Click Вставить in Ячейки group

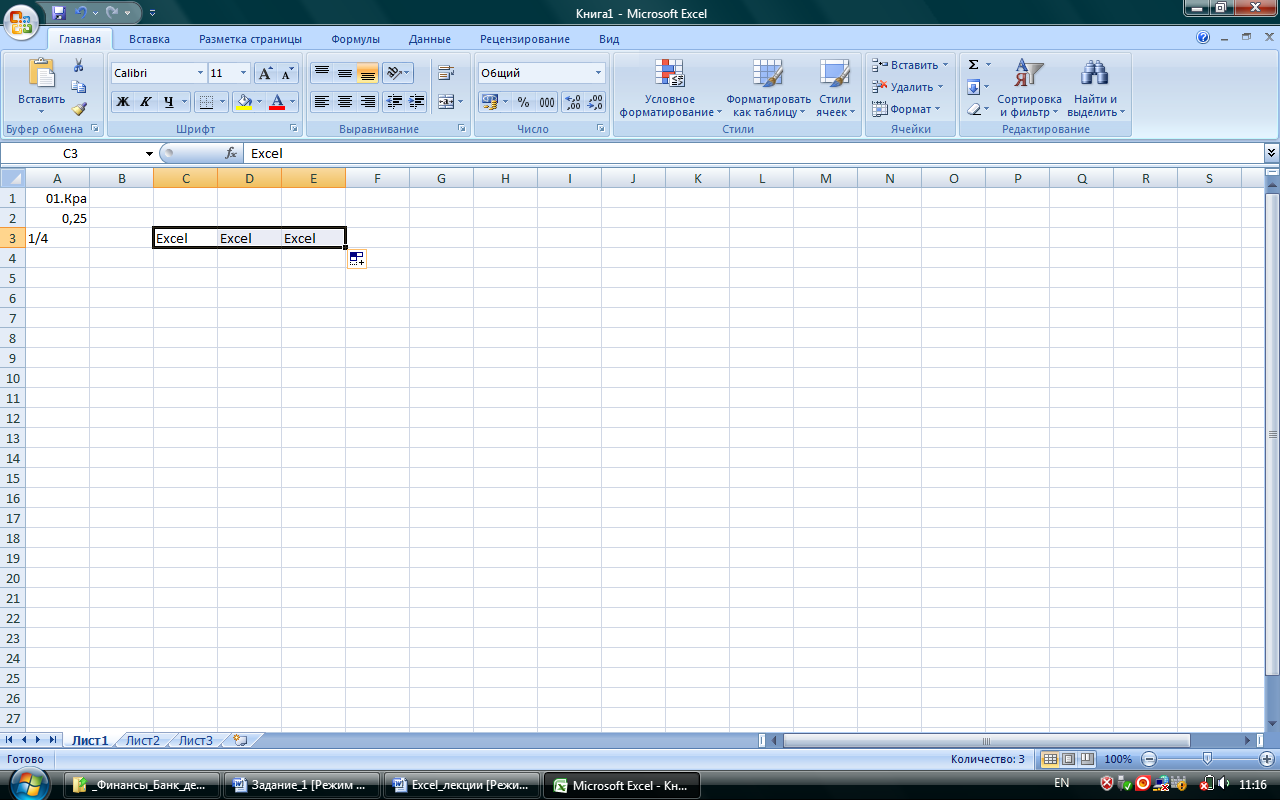click(x=910, y=65)
